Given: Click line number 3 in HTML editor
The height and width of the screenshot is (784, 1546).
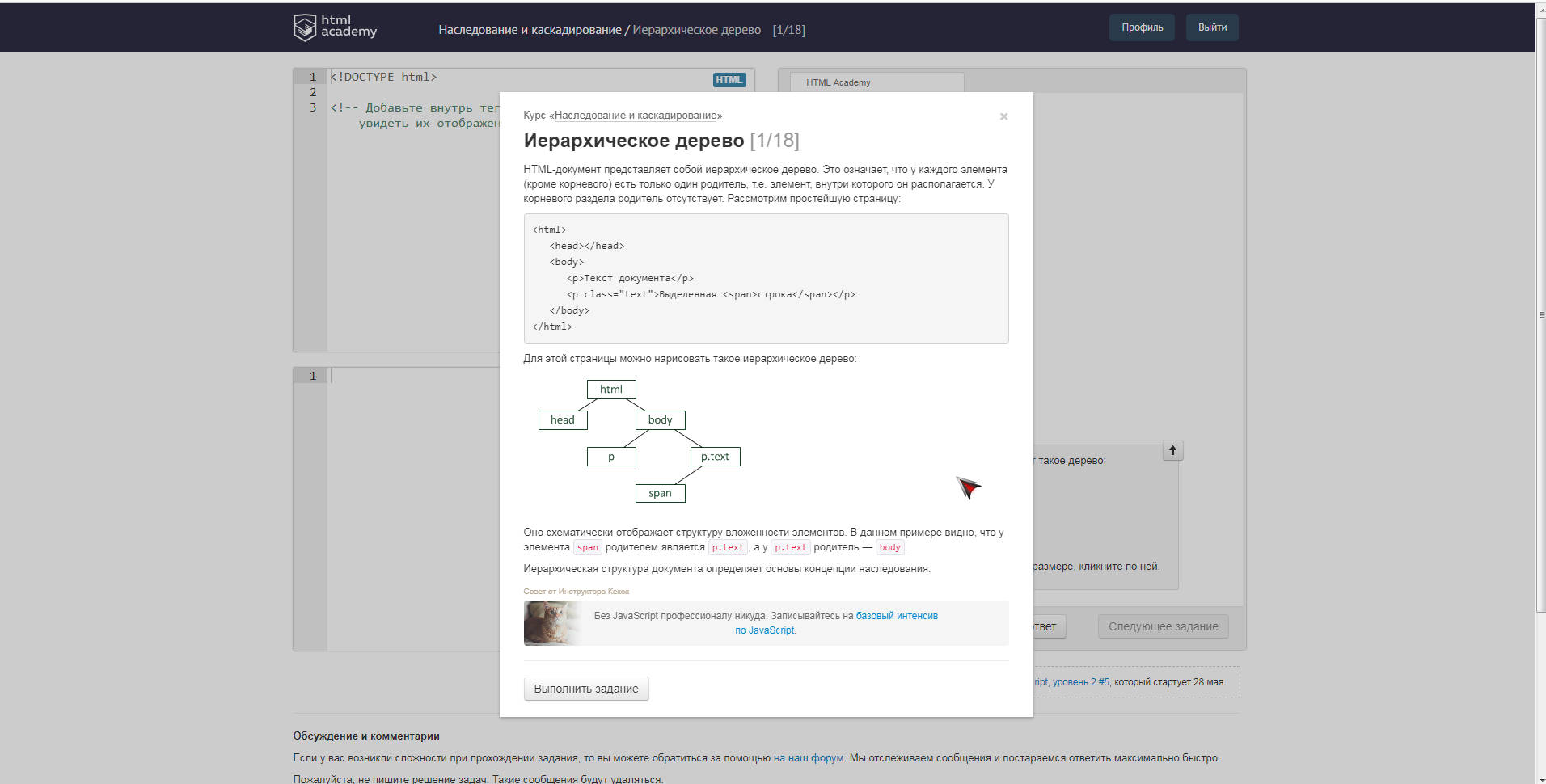Looking at the screenshot, I should point(313,107).
